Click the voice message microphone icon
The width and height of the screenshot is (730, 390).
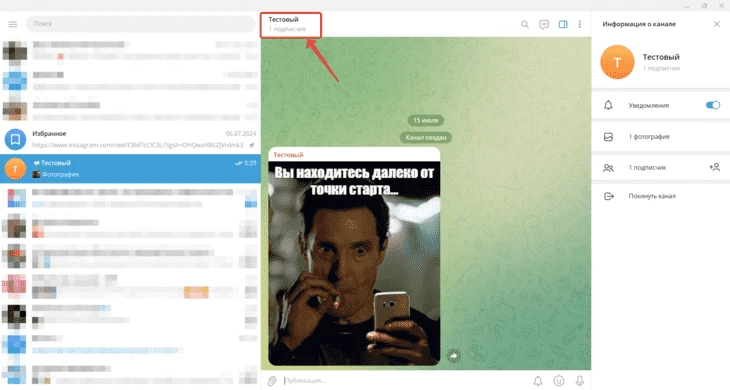[580, 381]
